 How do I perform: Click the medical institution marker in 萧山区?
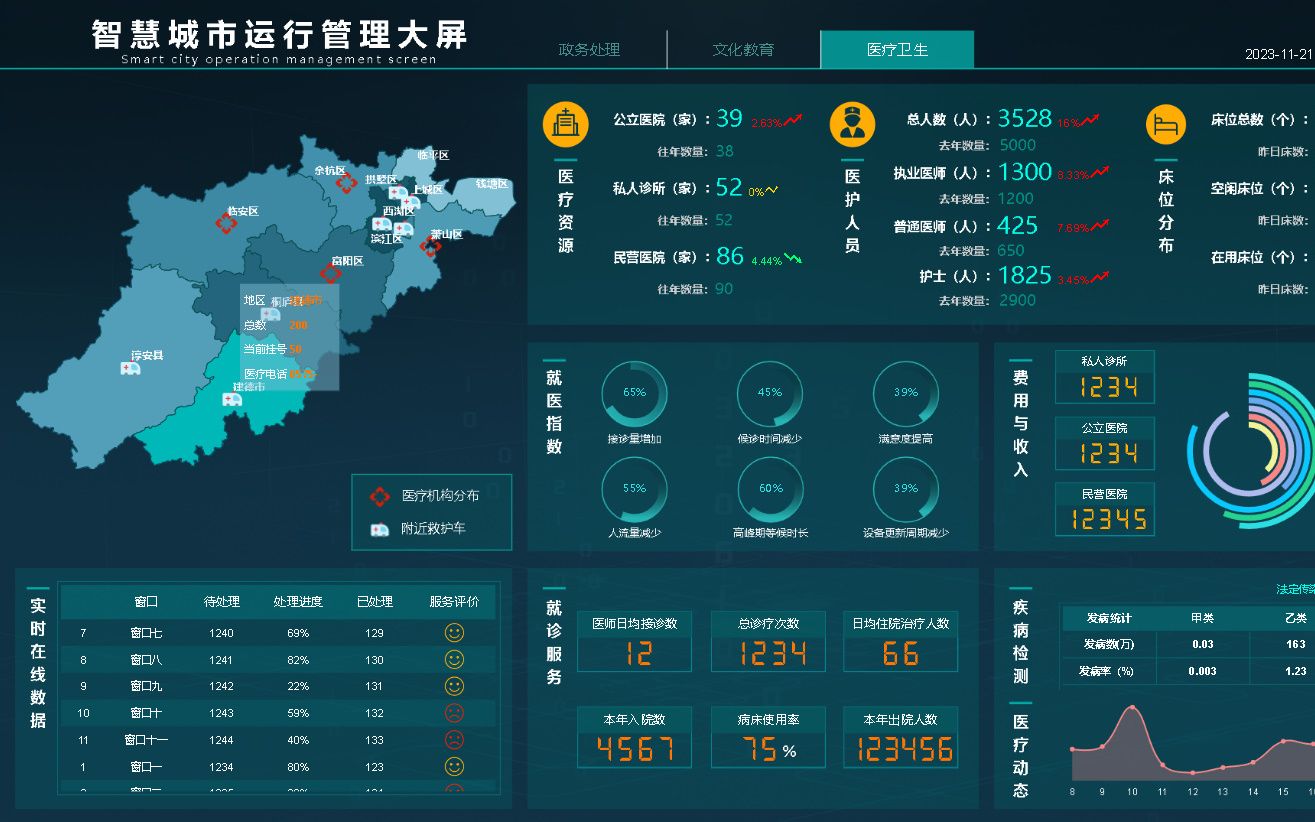[431, 246]
